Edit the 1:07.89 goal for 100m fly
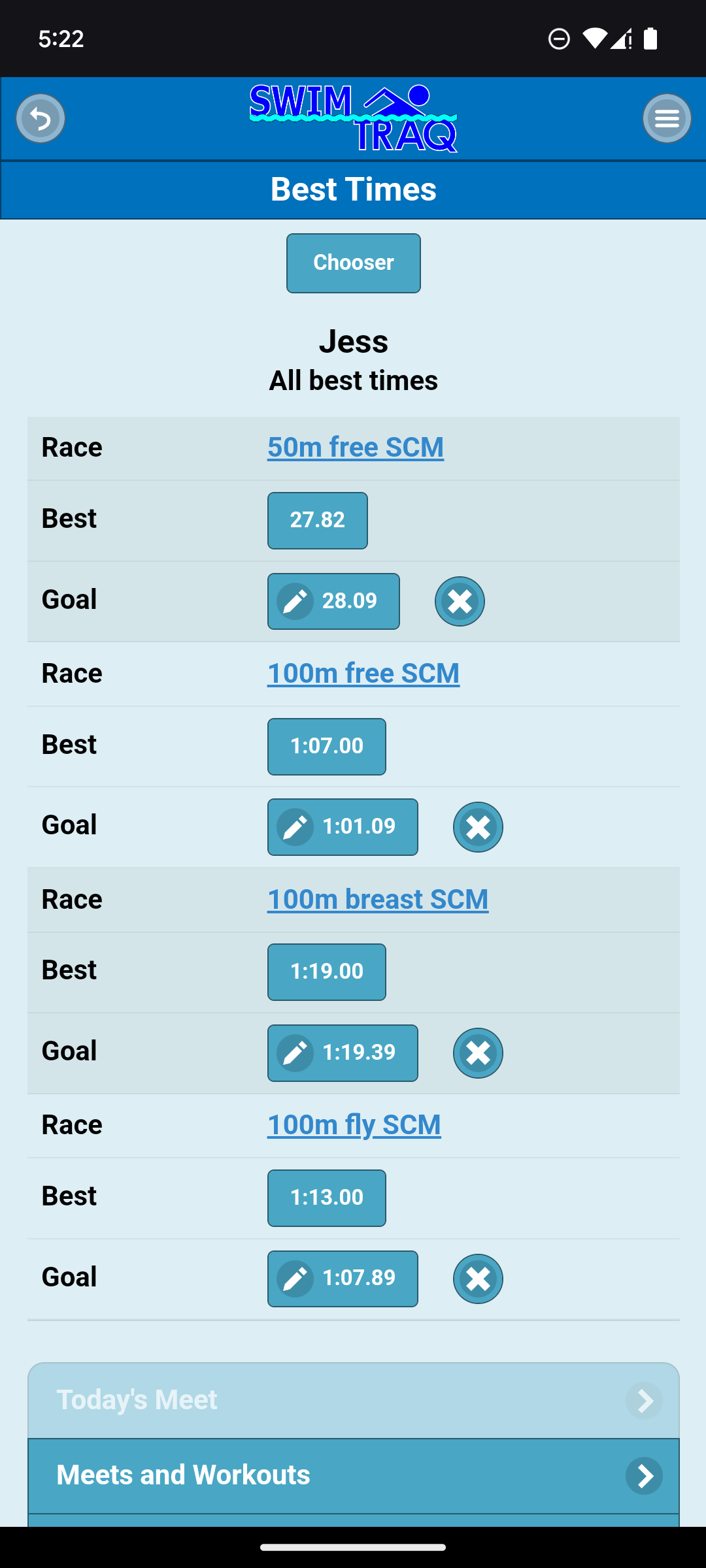The image size is (706, 1568). tap(343, 1279)
